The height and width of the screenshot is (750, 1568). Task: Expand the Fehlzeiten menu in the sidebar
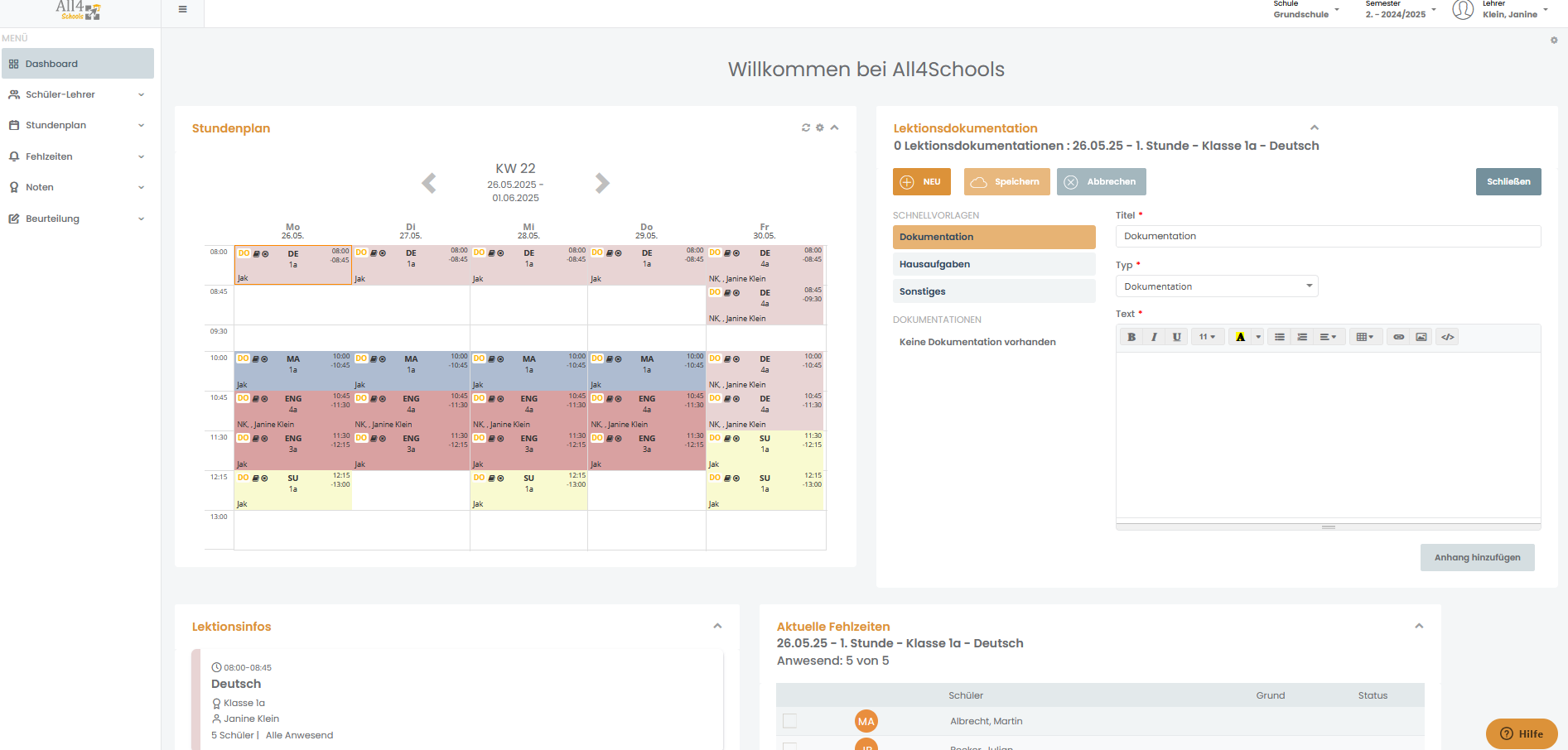click(77, 156)
